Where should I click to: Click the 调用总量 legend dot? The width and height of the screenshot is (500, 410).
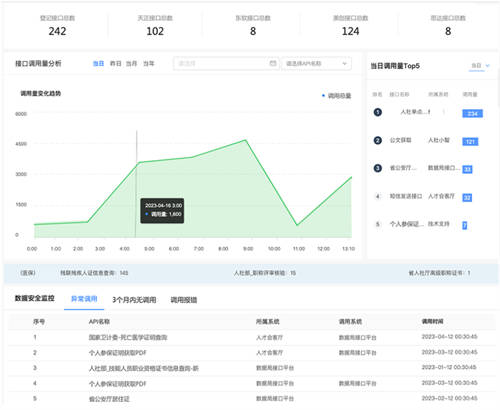(323, 96)
